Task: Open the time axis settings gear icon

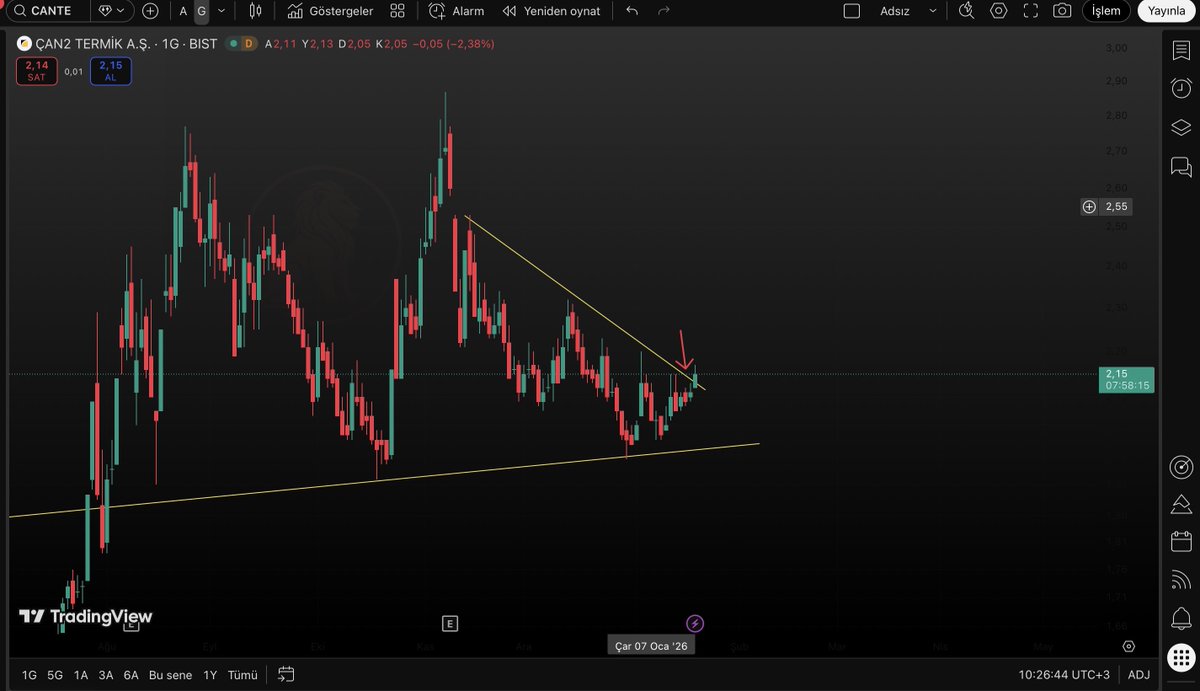Action: point(1128,646)
